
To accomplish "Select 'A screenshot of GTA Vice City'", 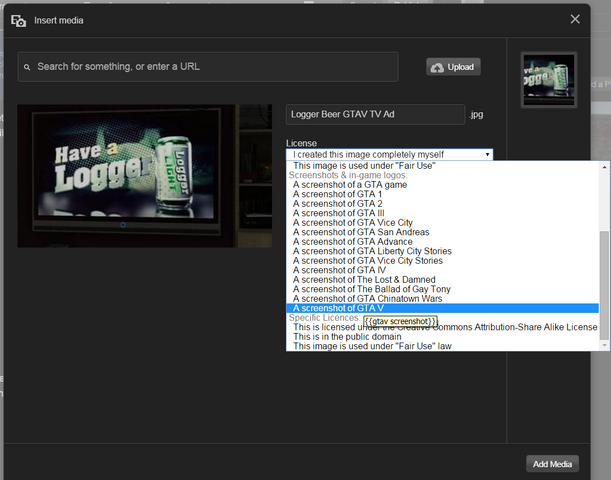I will pyautogui.click(x=443, y=223).
